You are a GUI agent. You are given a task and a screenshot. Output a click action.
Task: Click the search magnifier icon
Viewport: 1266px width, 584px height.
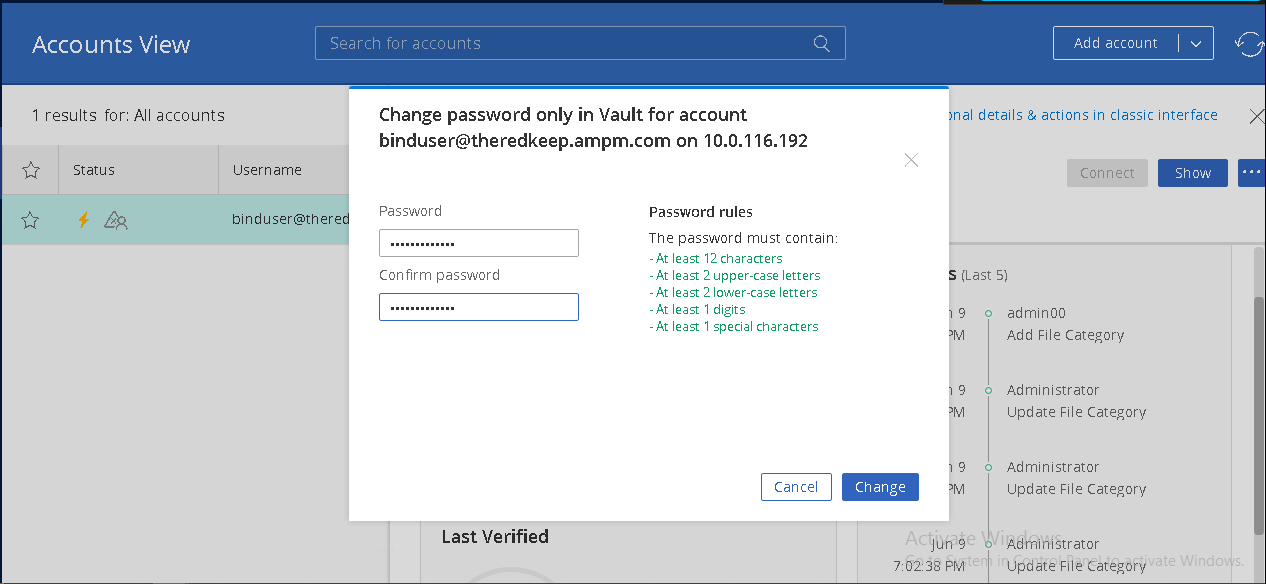click(821, 43)
